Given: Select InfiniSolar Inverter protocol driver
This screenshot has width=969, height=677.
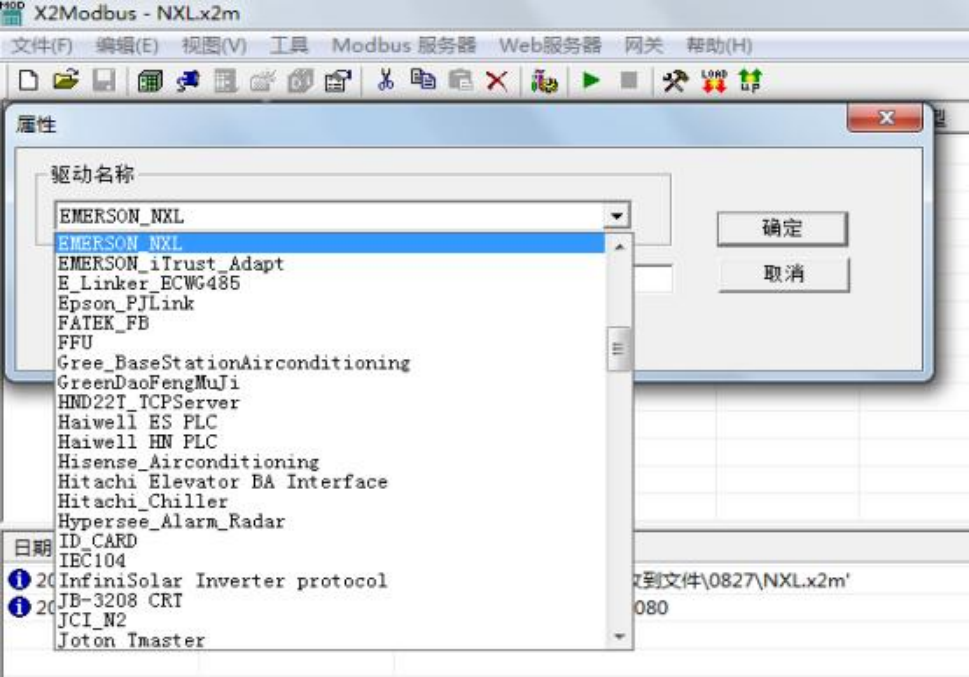Looking at the screenshot, I should 330,581.
